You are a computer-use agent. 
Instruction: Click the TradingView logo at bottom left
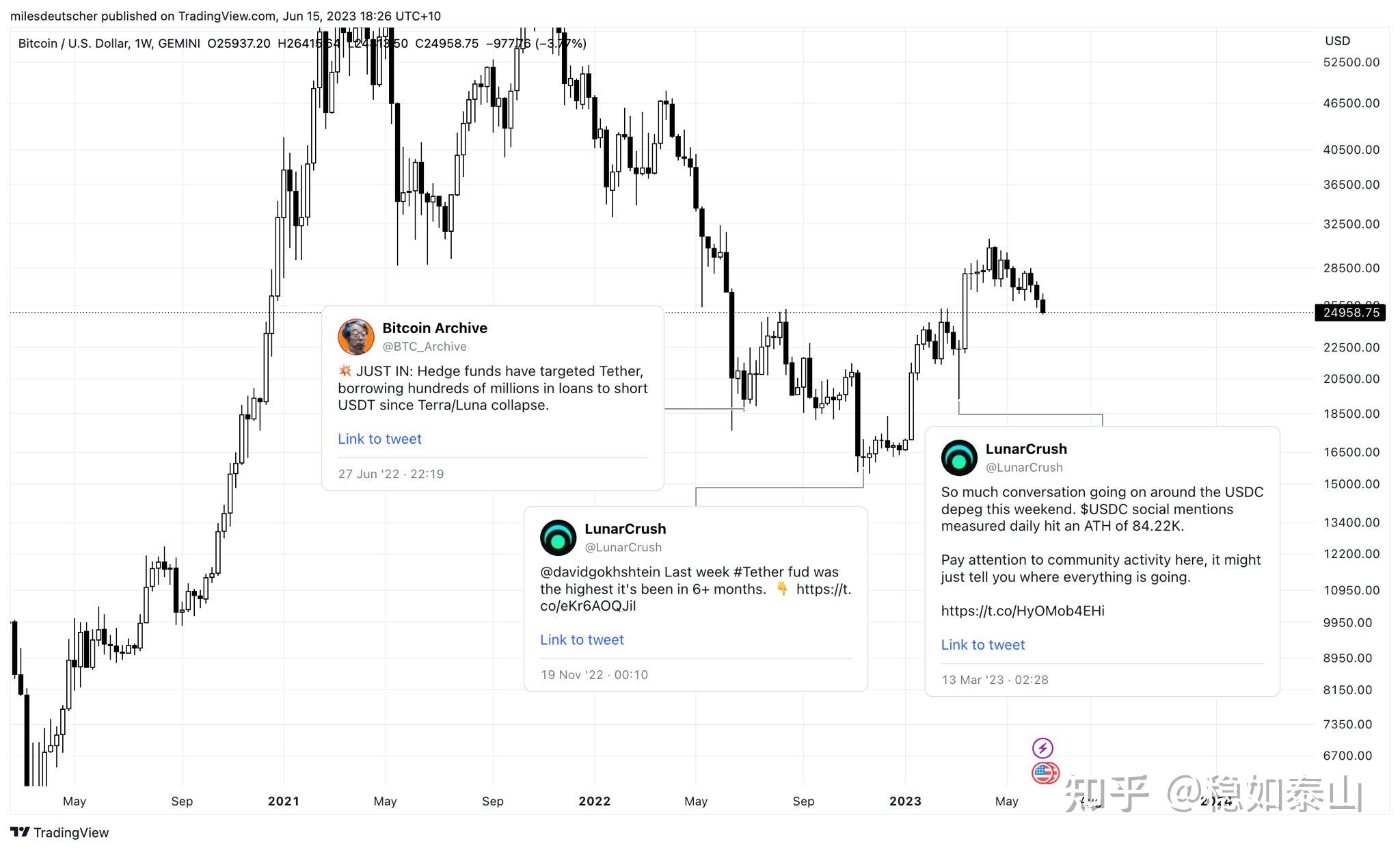[59, 832]
